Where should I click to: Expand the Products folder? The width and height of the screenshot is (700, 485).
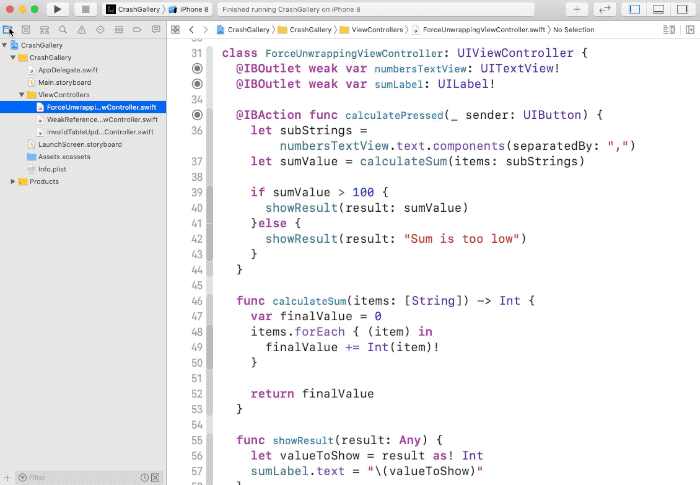coord(13,181)
